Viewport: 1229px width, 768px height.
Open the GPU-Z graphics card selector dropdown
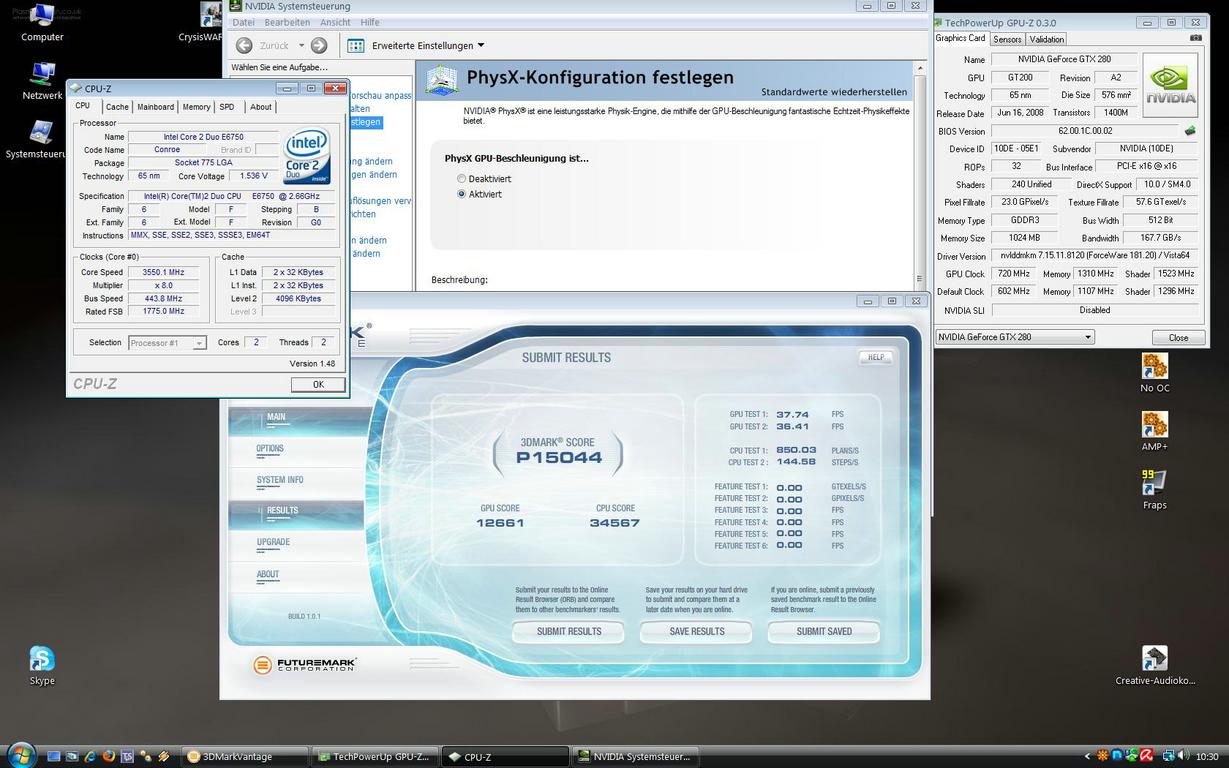click(x=1015, y=337)
